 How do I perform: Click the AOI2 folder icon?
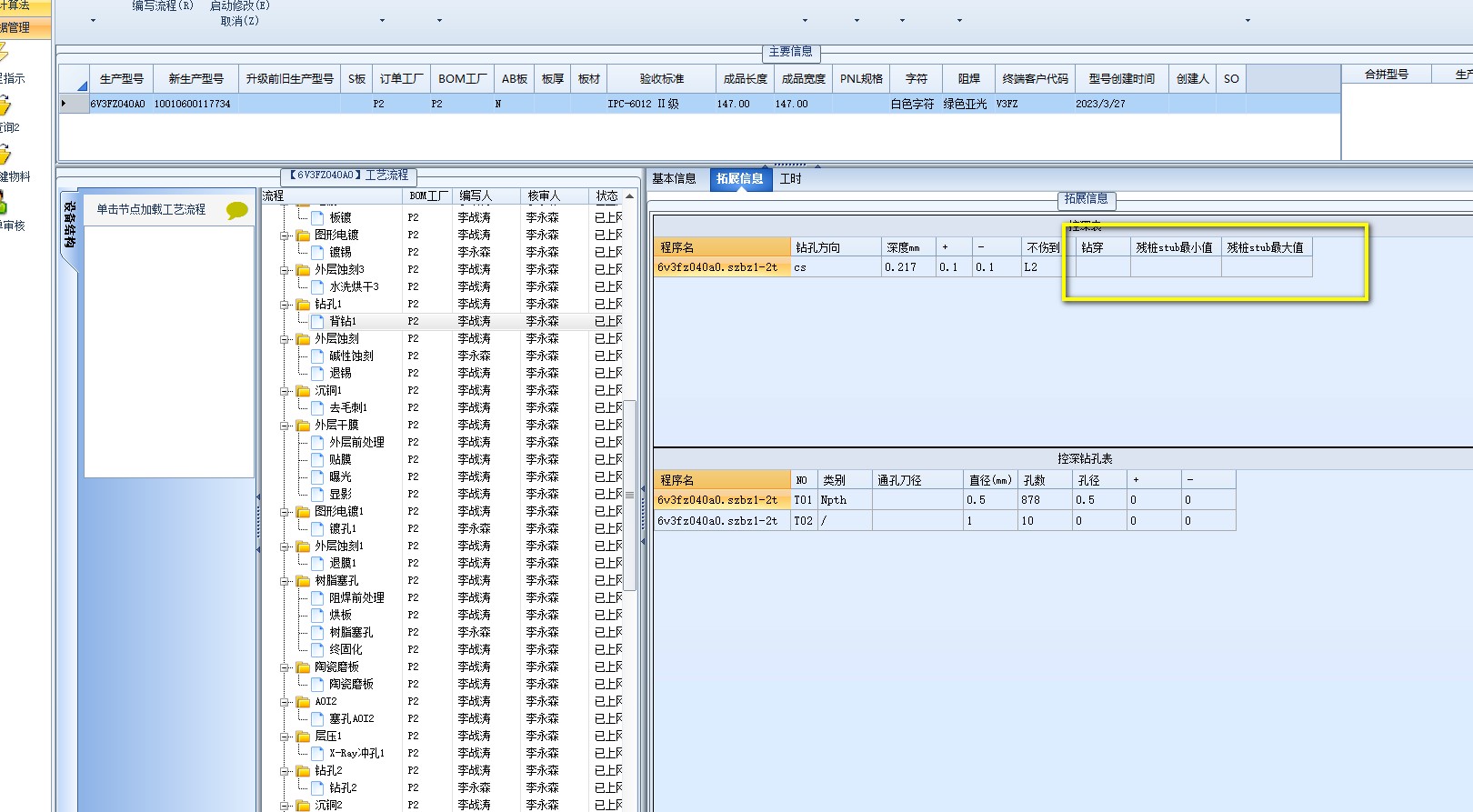(303, 701)
